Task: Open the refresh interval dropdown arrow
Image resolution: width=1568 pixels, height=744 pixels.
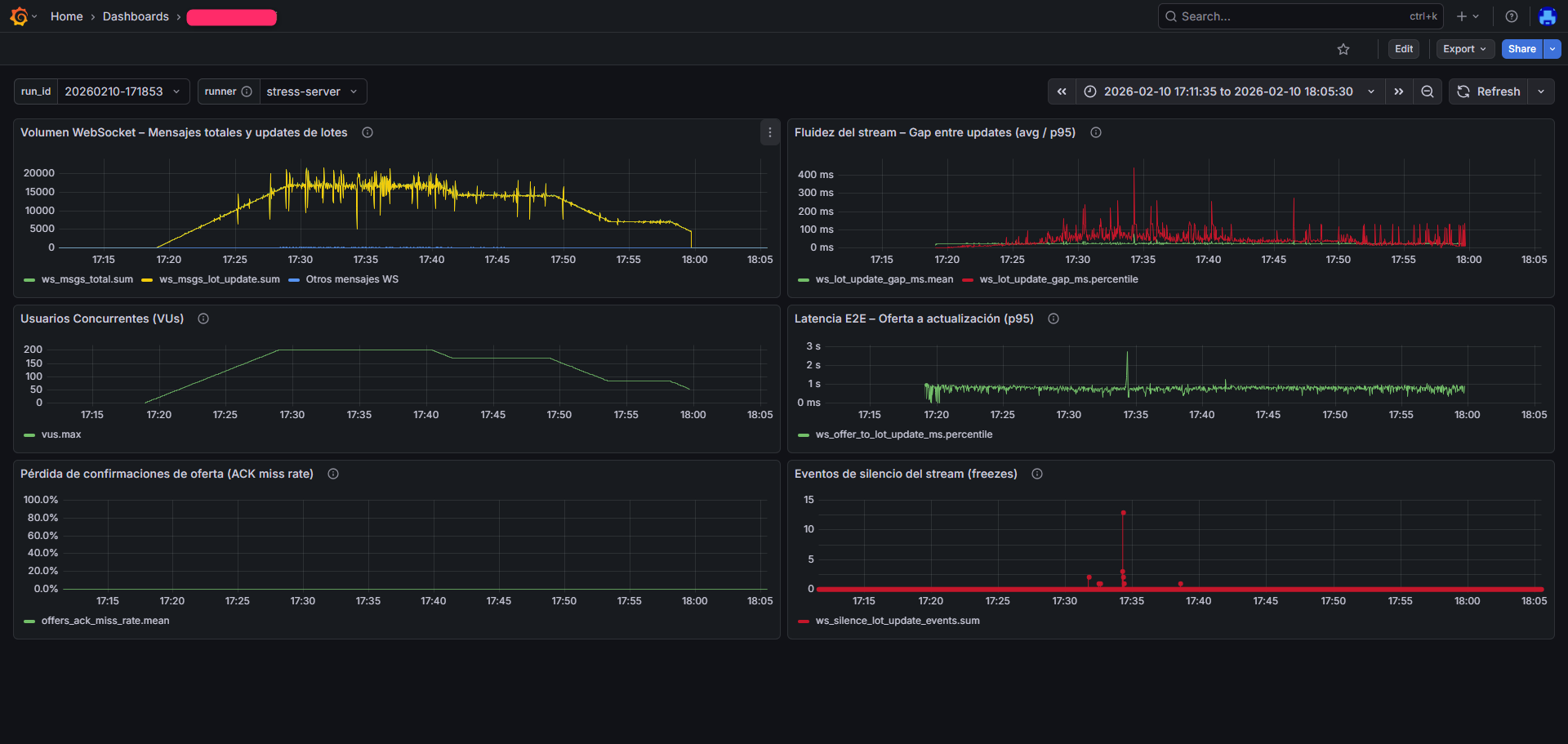Action: point(1542,91)
